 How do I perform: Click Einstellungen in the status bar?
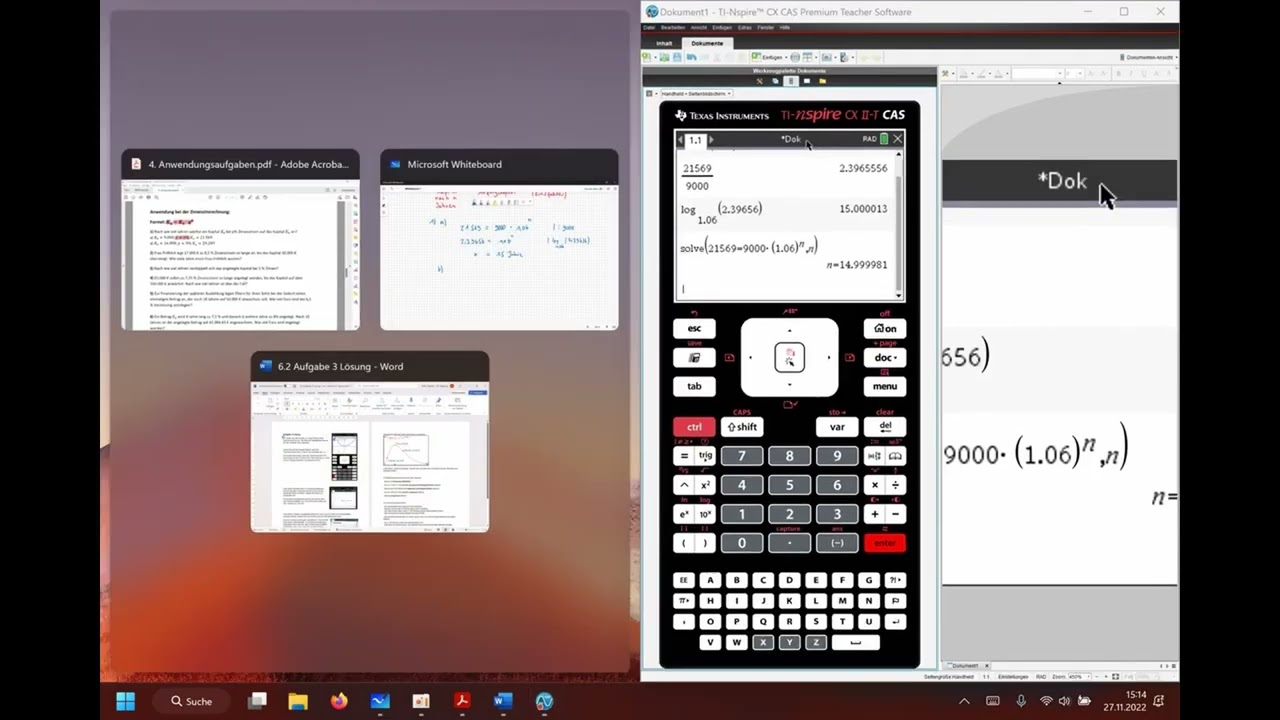pos(1013,677)
